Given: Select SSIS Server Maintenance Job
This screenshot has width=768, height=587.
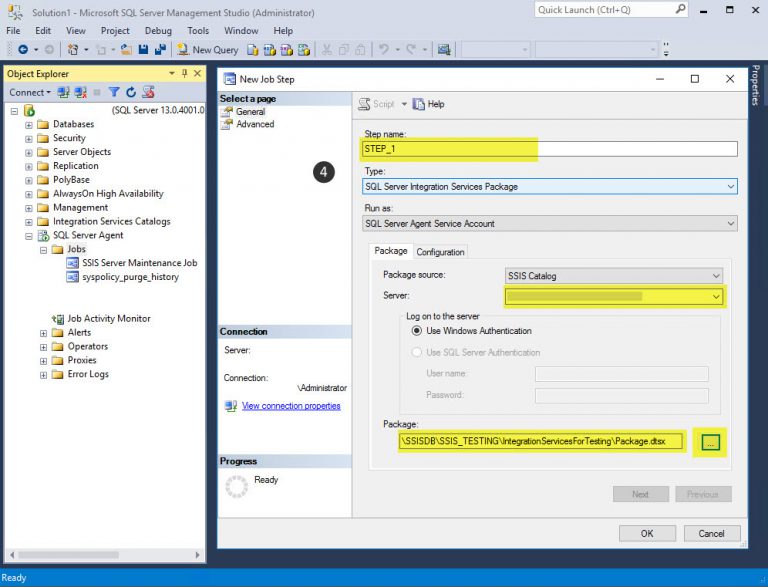Looking at the screenshot, I should tap(139, 263).
